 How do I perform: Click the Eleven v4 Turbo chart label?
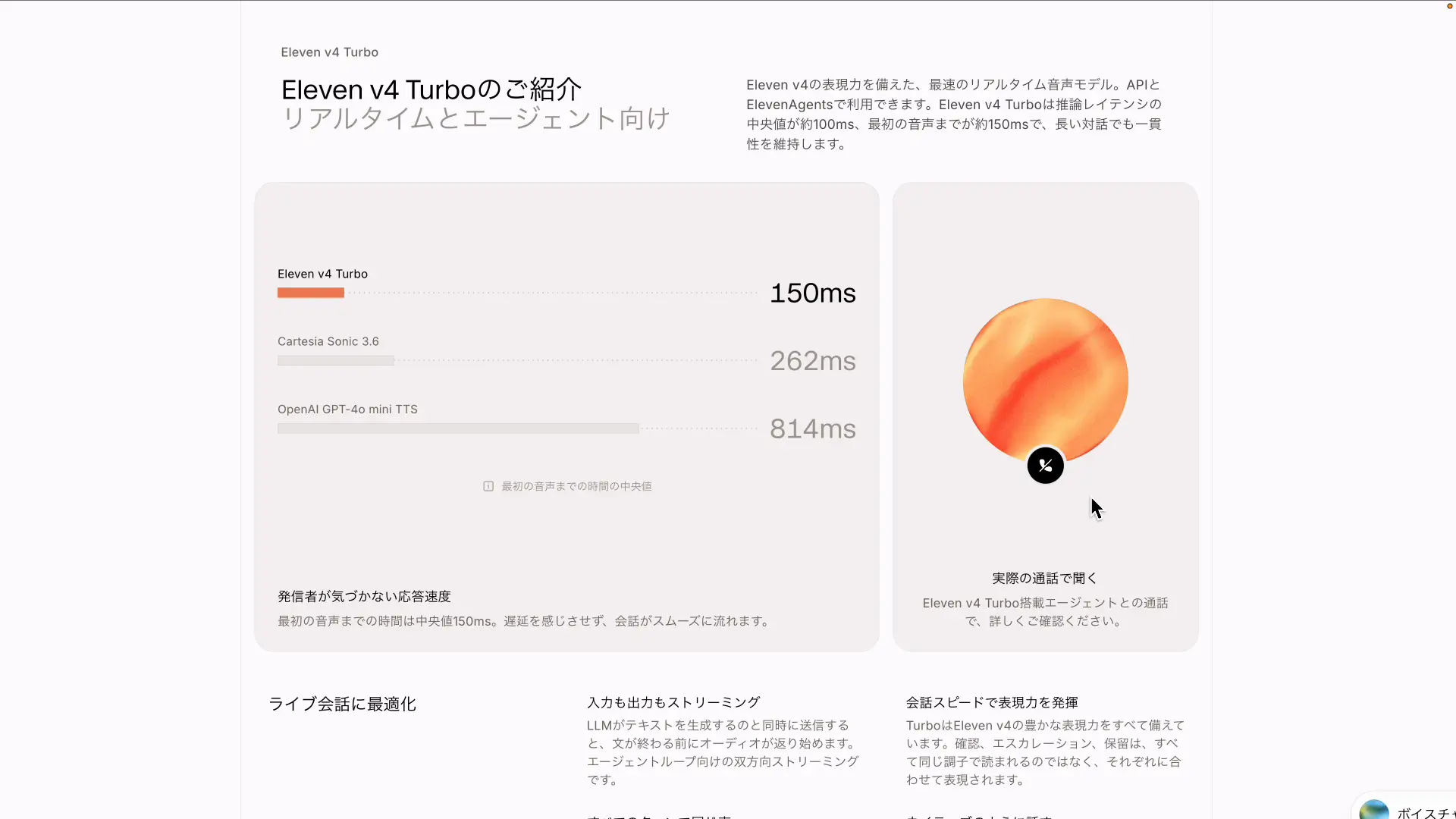point(322,274)
